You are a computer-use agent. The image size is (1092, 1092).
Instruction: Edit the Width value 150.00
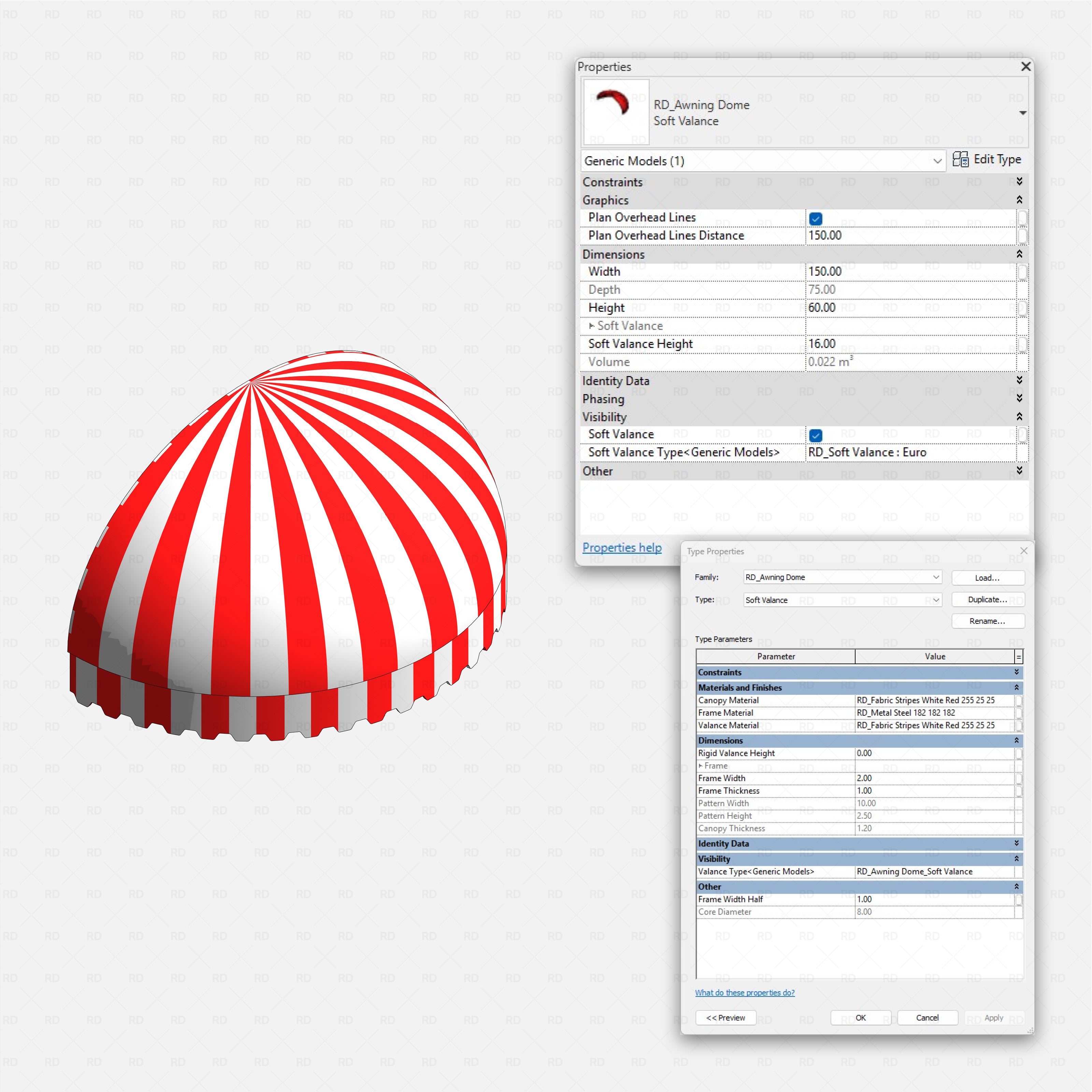[x=910, y=272]
